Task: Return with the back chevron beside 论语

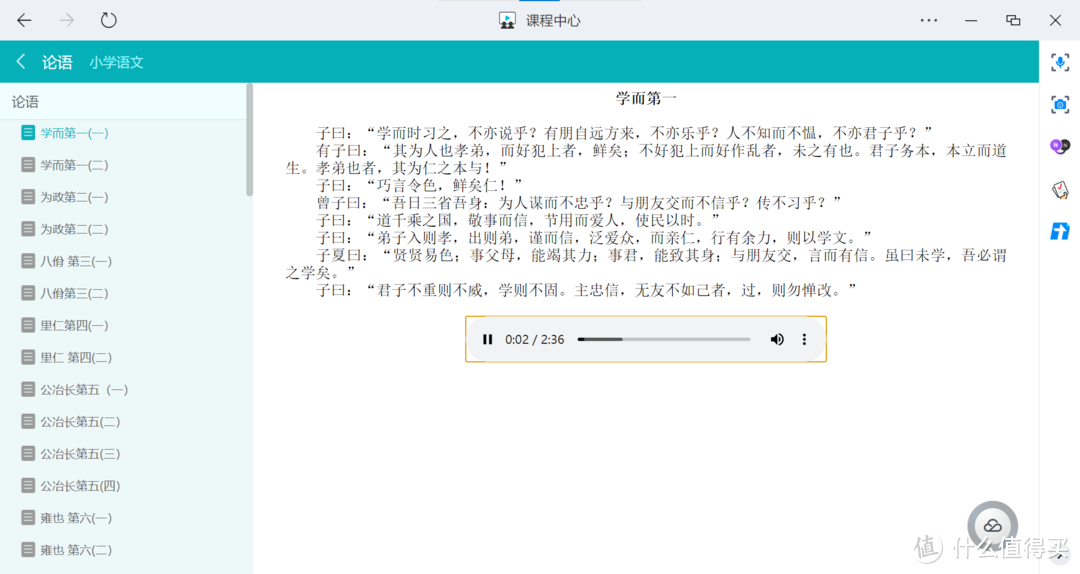Action: tap(21, 61)
